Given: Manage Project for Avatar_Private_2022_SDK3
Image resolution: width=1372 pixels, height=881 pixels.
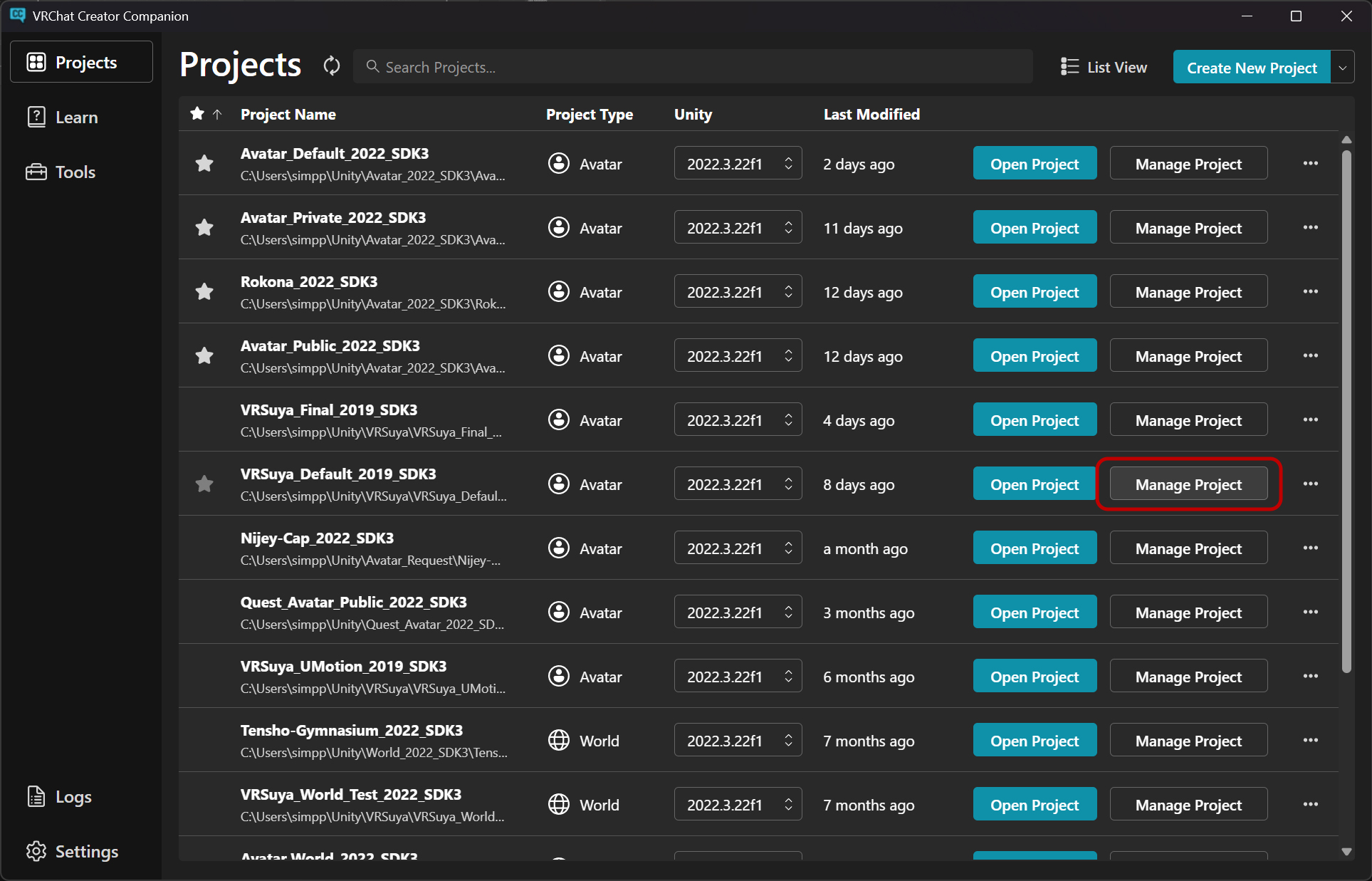Looking at the screenshot, I should coord(1188,227).
